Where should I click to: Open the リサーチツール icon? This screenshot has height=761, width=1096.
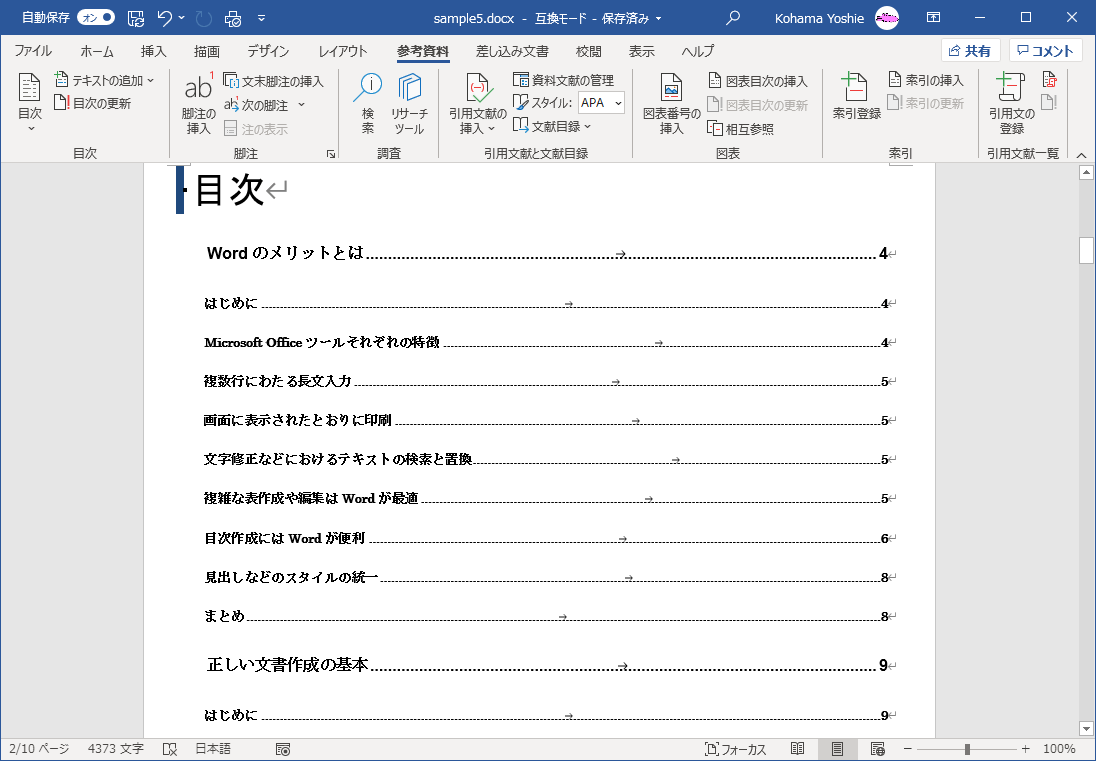[409, 103]
